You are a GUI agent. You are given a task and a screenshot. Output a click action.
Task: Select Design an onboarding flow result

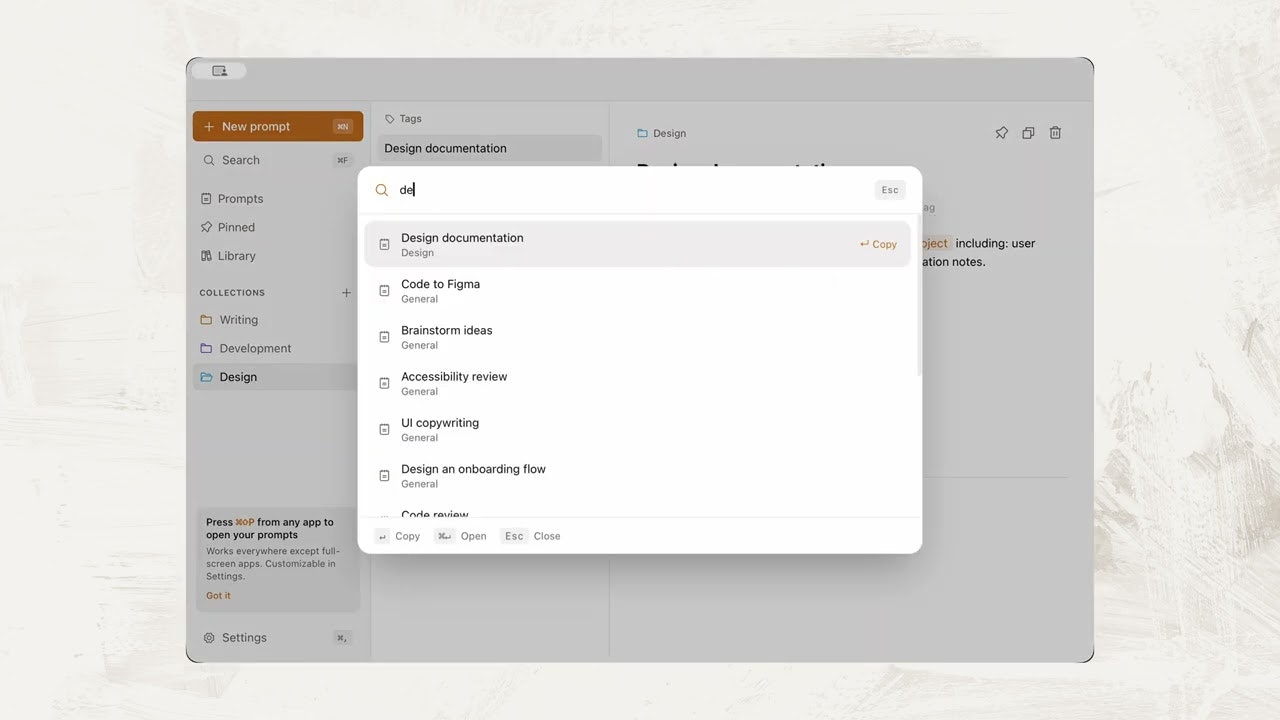click(x=637, y=475)
